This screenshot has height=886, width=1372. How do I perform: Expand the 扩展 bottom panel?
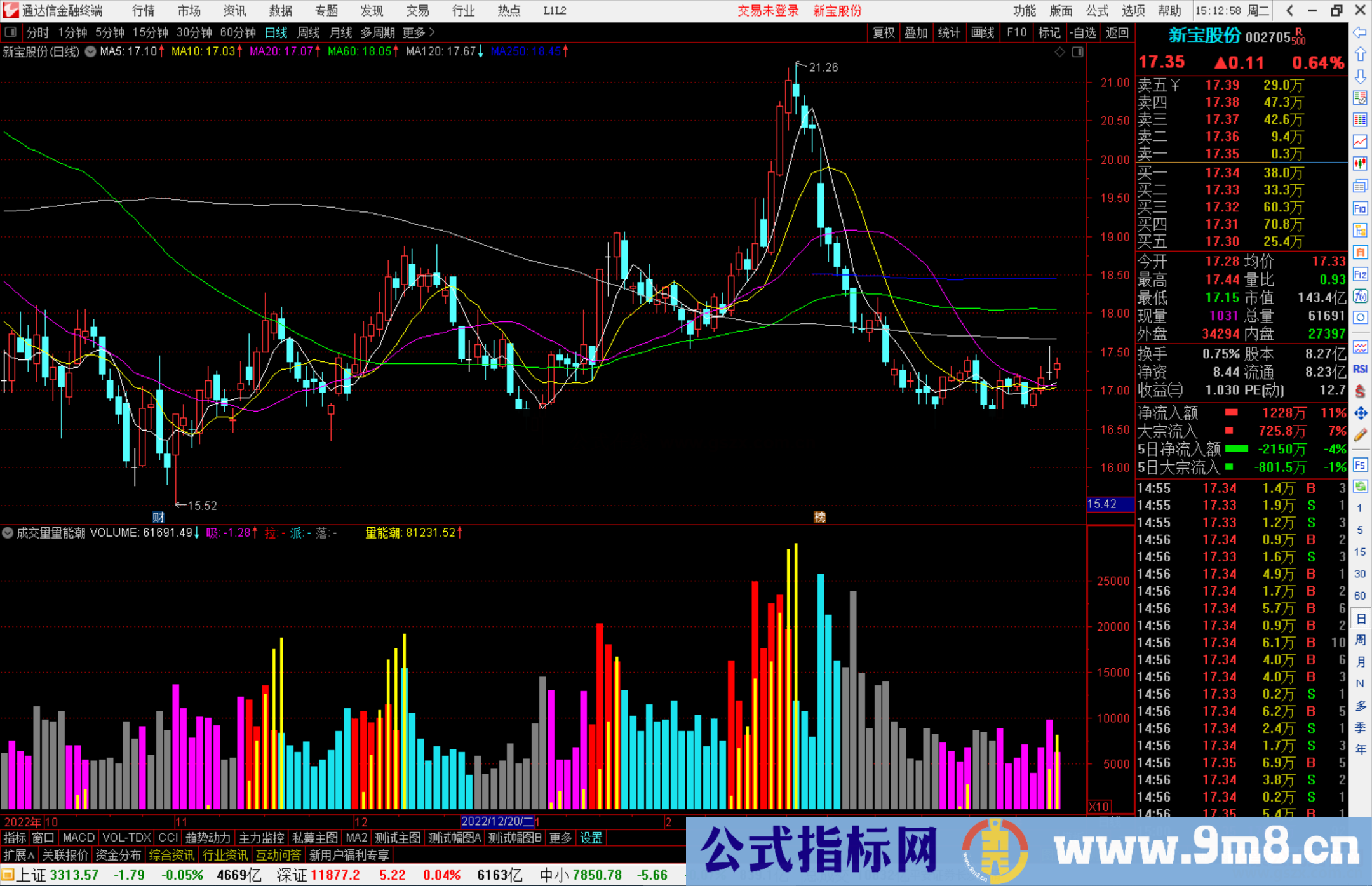point(19,855)
